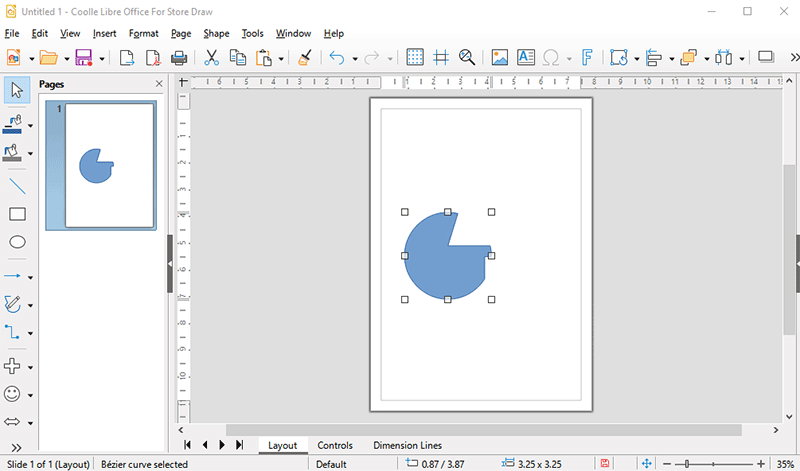Click the Insert Image icon
This screenshot has height=471, width=800.
(x=499, y=58)
